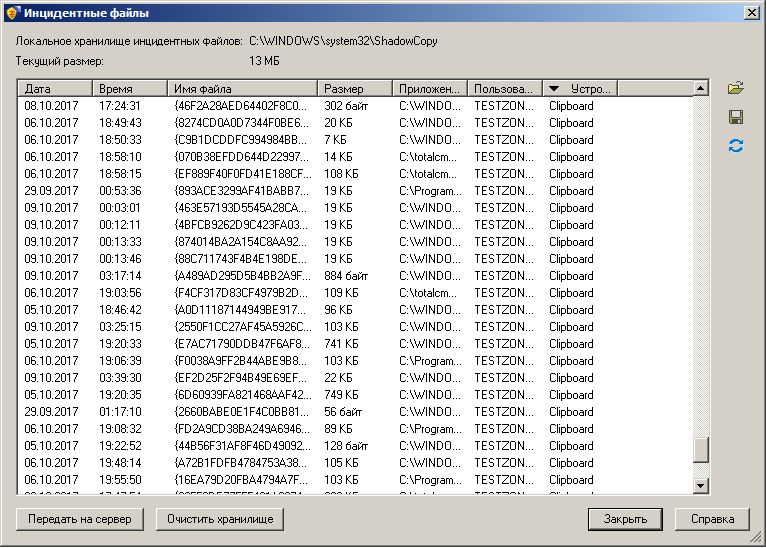Image resolution: width=766 pixels, height=548 pixels.
Task: Select file {16EA79D20FBA4794A7F...
Action: (x=241, y=480)
